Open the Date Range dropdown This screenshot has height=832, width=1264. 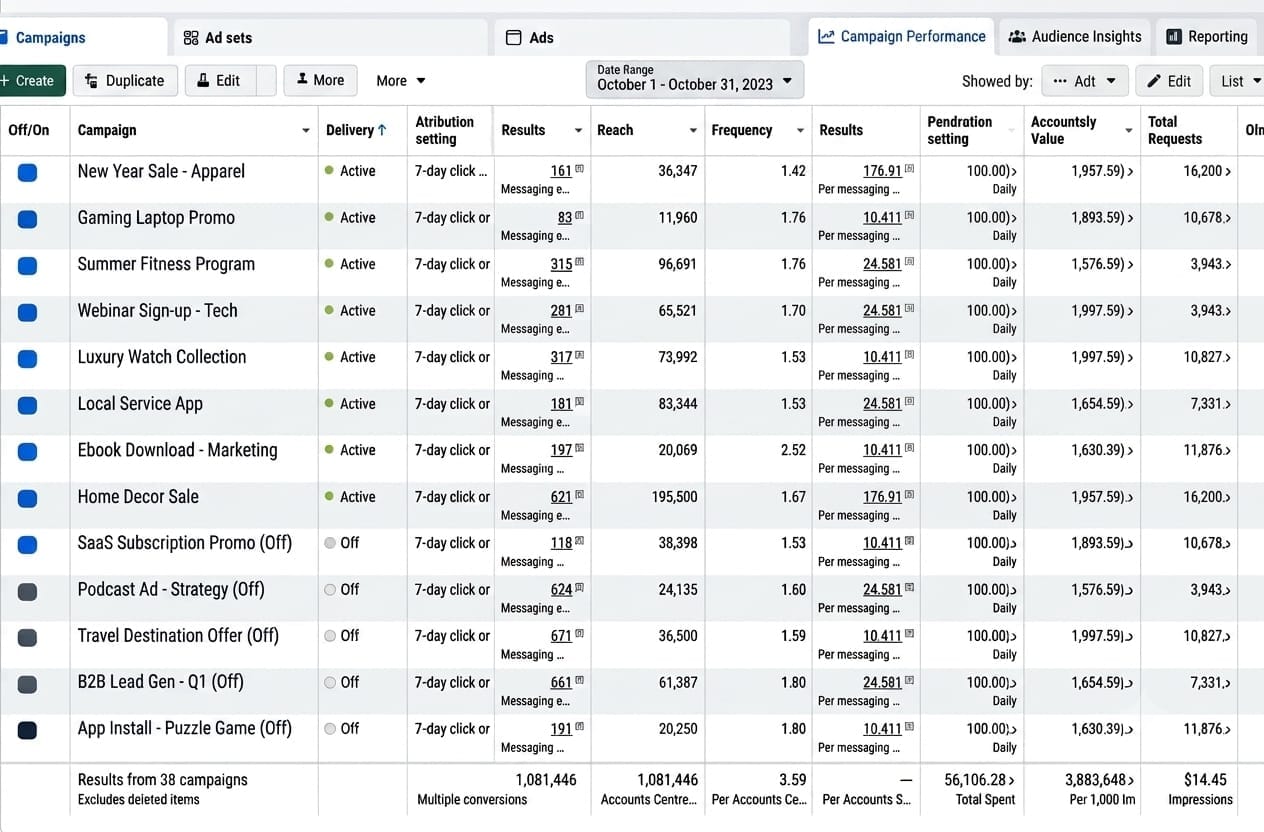695,79
